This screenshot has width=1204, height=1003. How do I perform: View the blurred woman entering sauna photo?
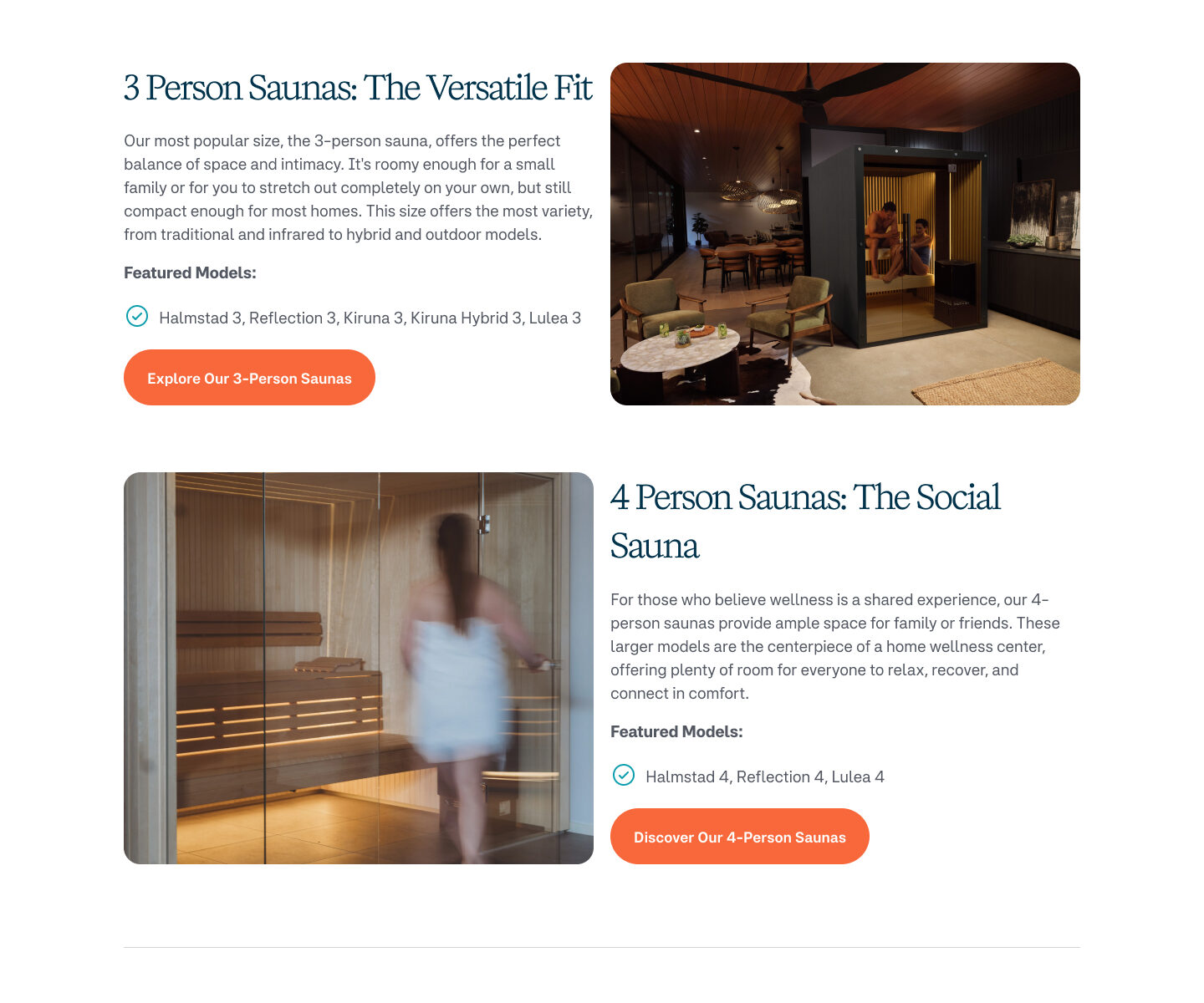(359, 668)
